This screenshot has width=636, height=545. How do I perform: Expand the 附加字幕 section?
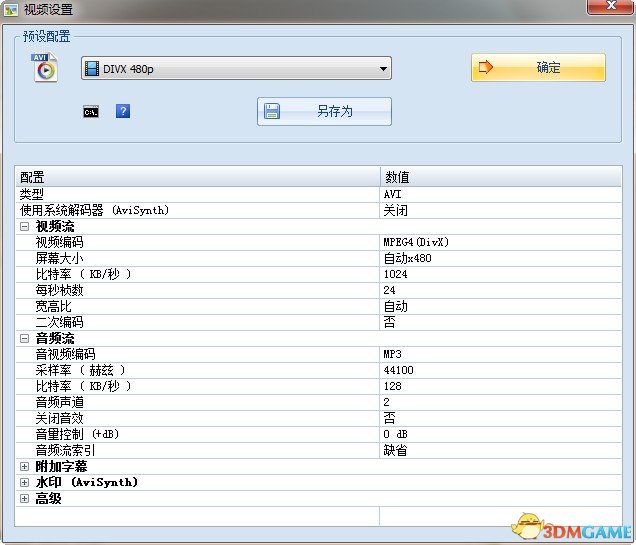[24, 466]
